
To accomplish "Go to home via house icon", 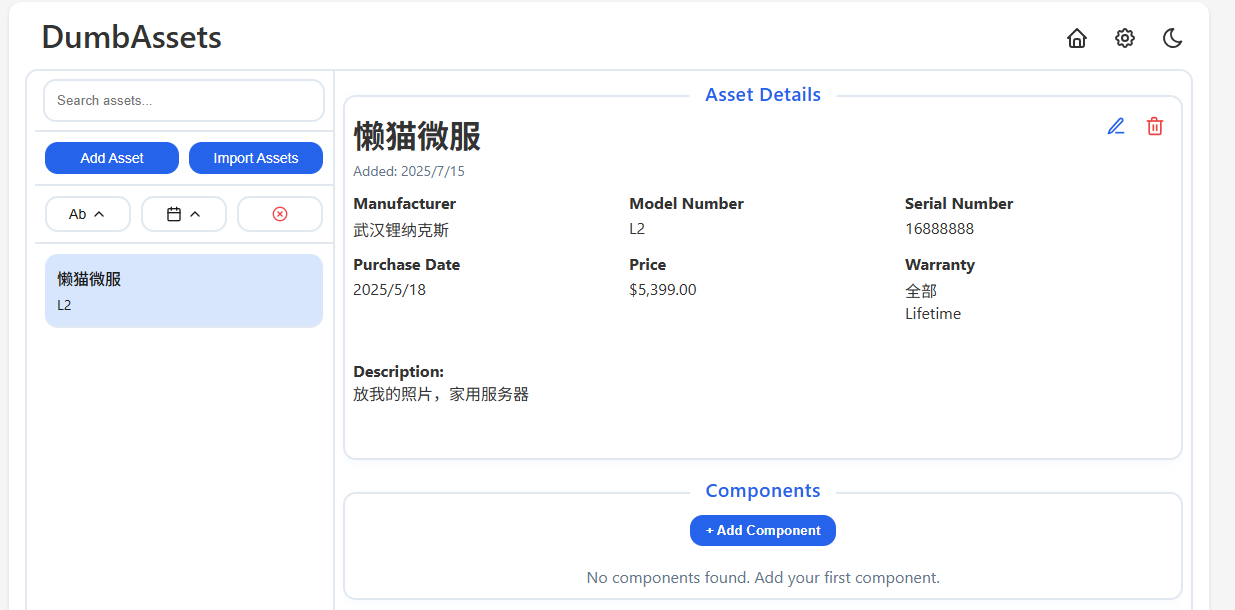I will click(x=1077, y=38).
